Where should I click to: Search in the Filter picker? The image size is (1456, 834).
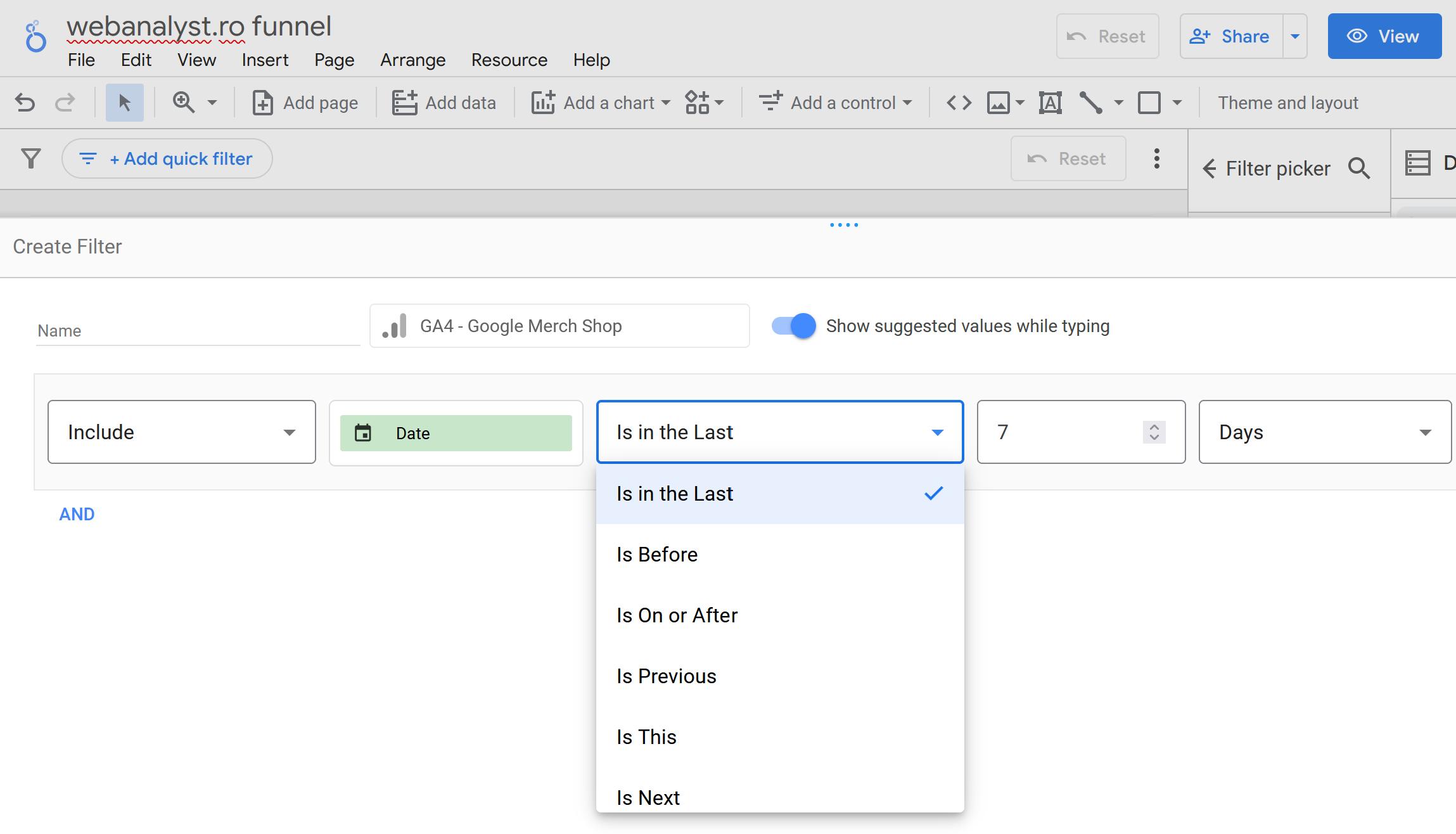point(1359,169)
